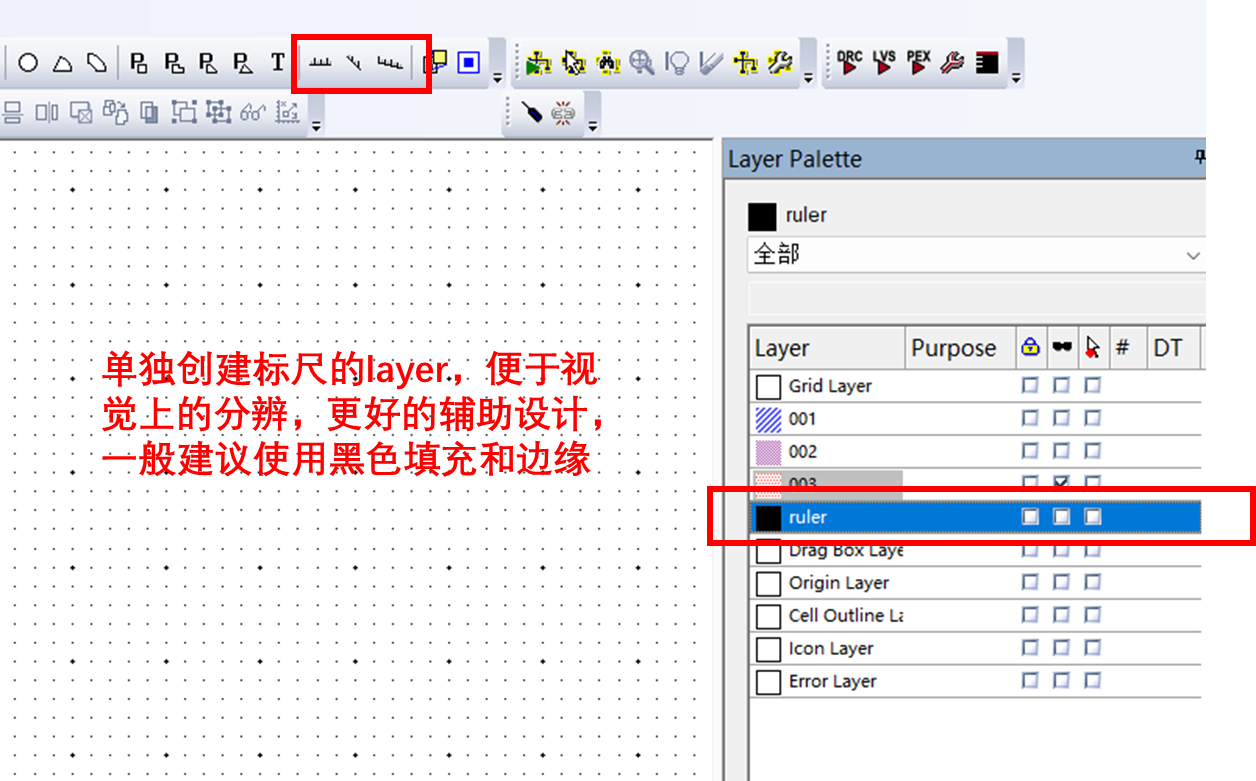The image size is (1256, 781).
Task: Click the Instance tool icon
Action: click(434, 63)
